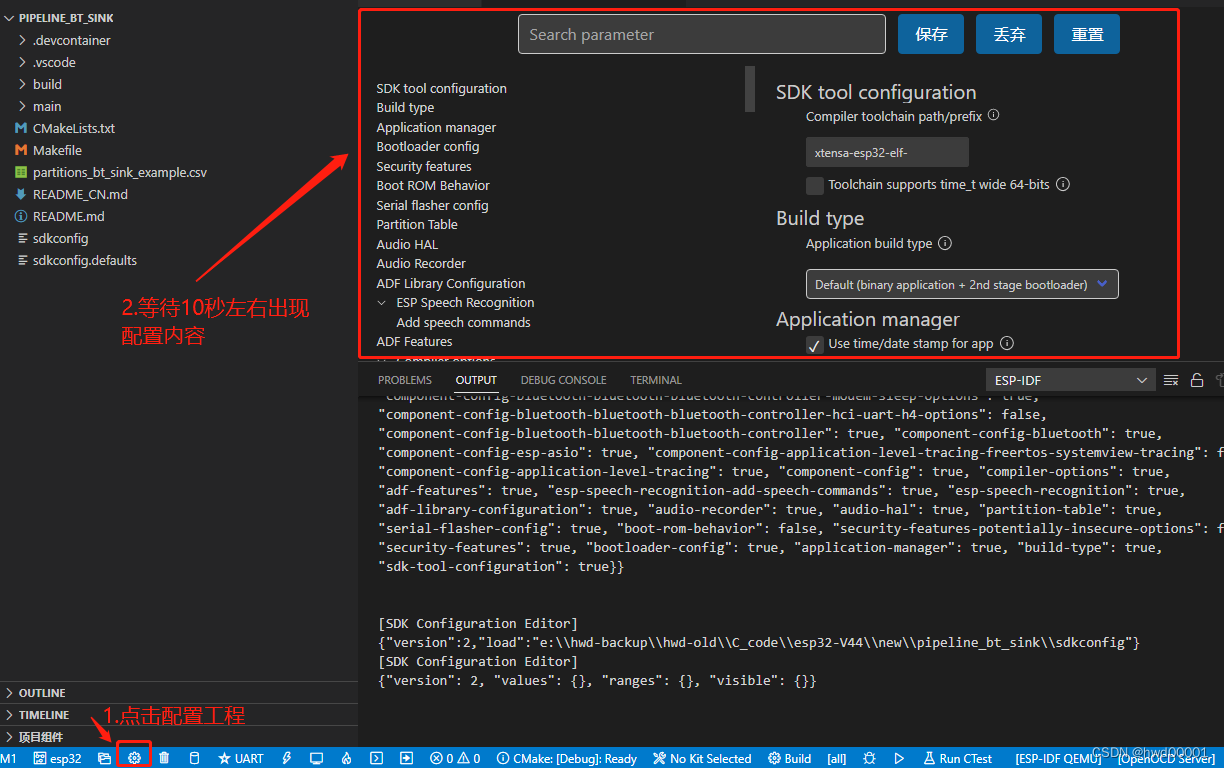Open SDK configuration editor gear in status bar
The width and height of the screenshot is (1224, 768).
[134, 758]
